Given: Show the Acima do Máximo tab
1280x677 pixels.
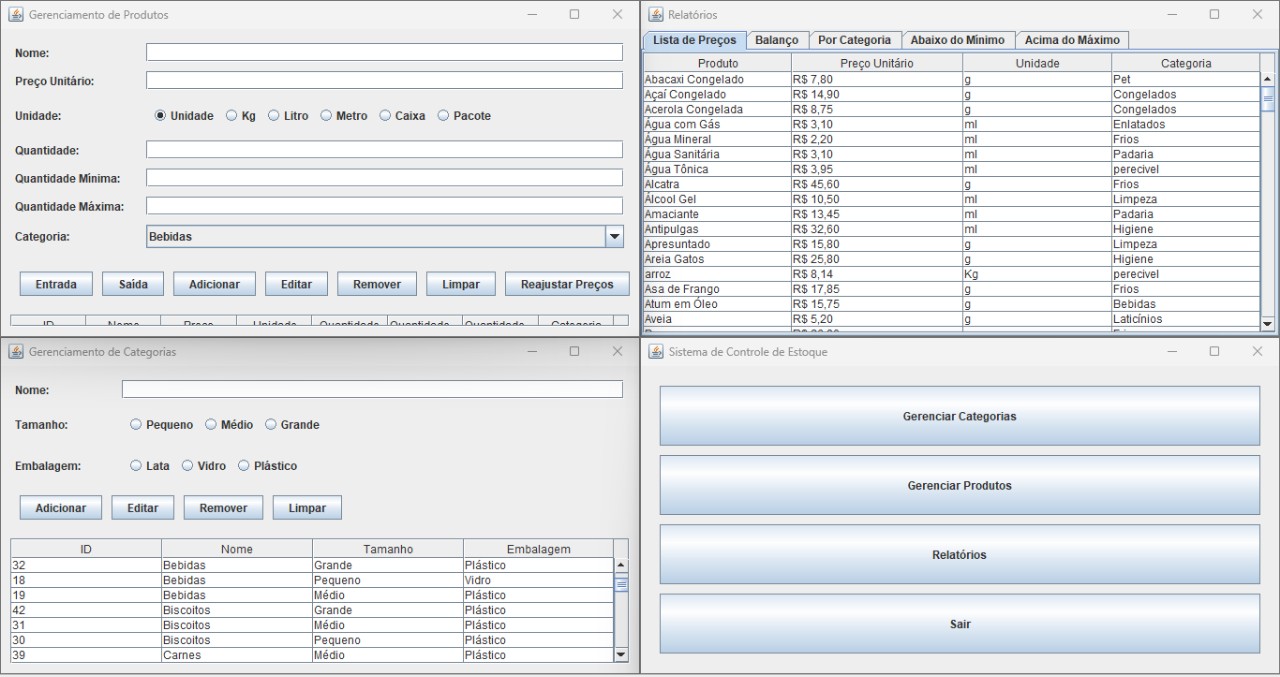Looking at the screenshot, I should click(1072, 40).
